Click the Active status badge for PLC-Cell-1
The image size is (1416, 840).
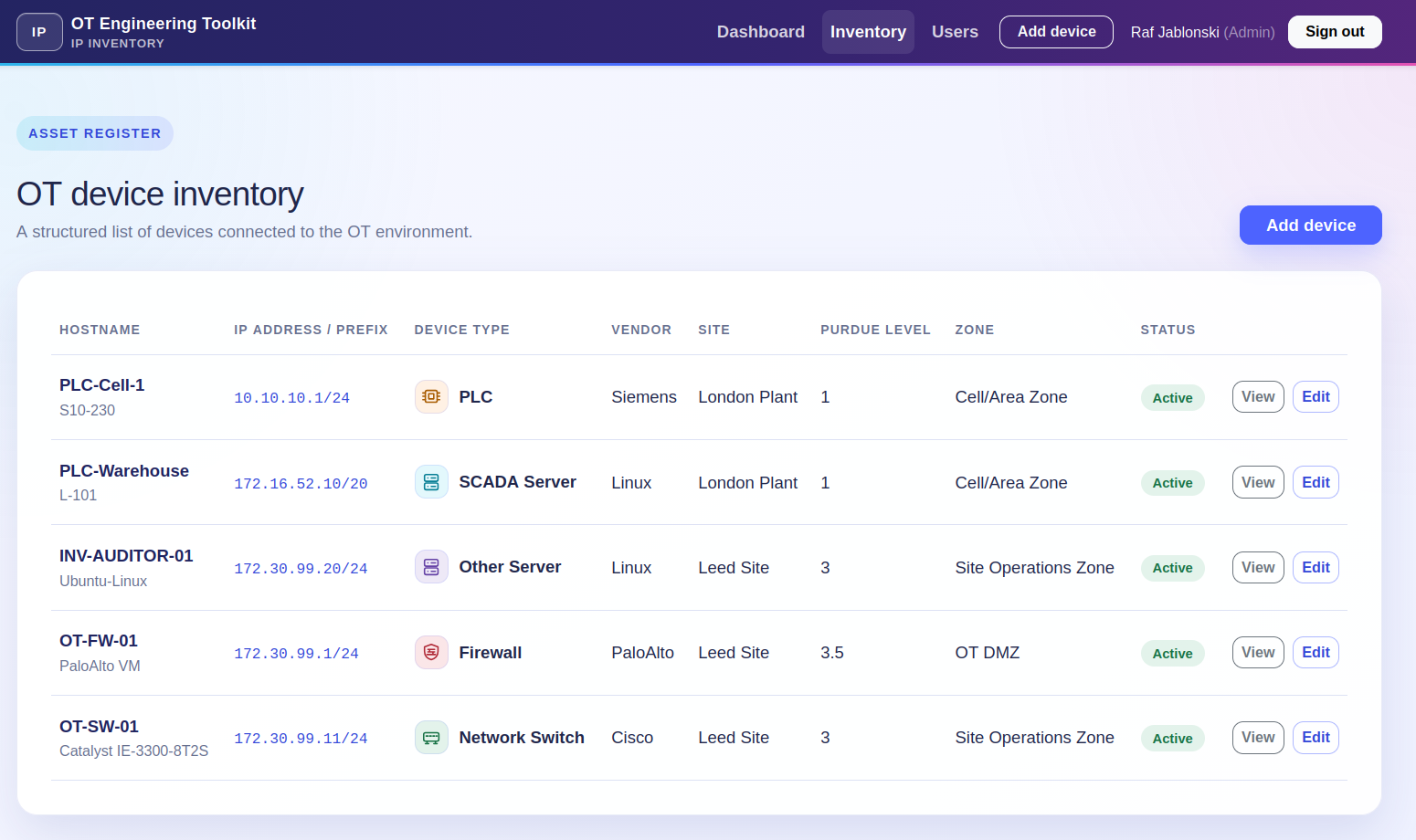1172,398
